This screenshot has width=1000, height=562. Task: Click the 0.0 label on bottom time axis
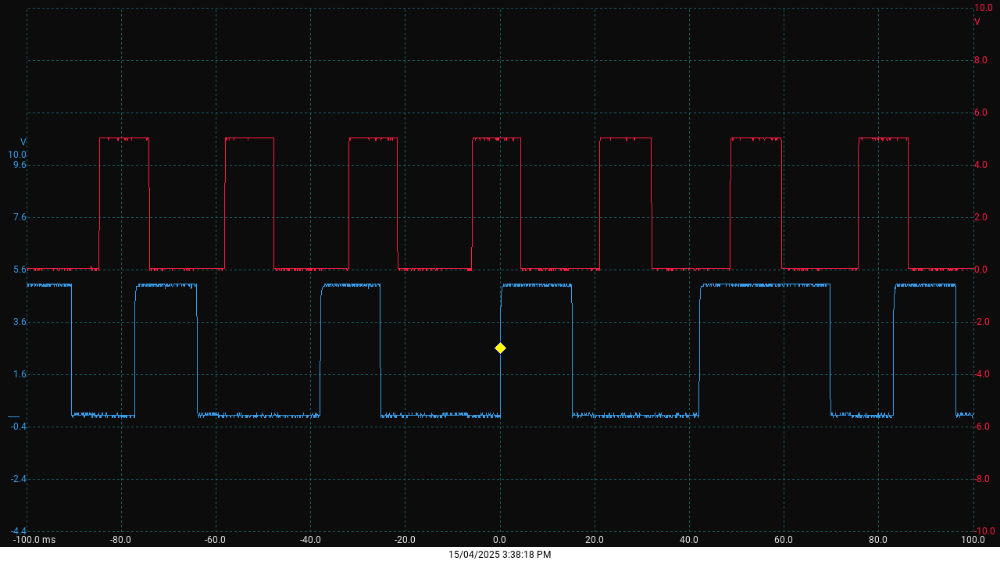pos(500,540)
